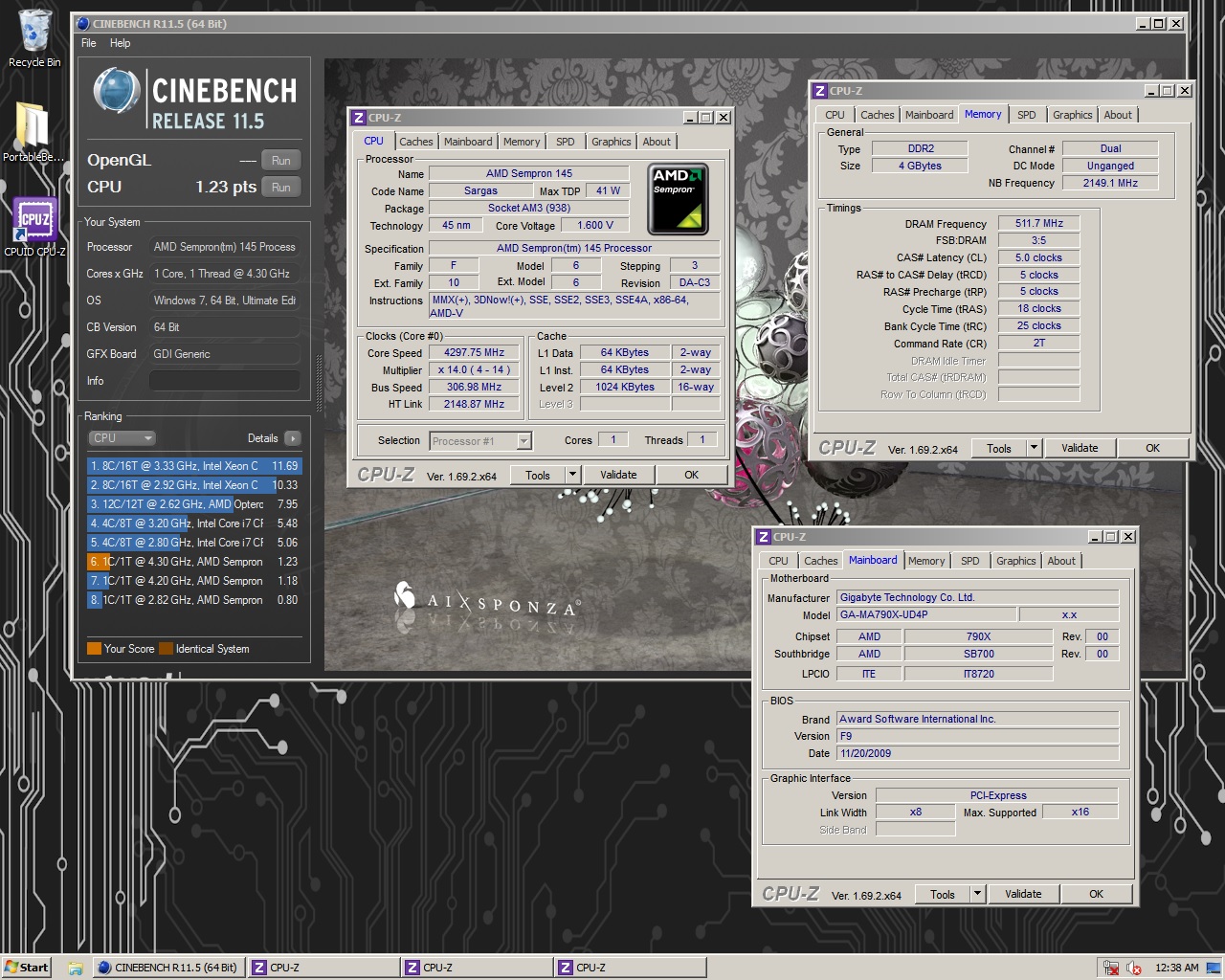Click the DRAM Frequency 511.7 MHz value
This screenshot has height=980, width=1225.
(1039, 223)
